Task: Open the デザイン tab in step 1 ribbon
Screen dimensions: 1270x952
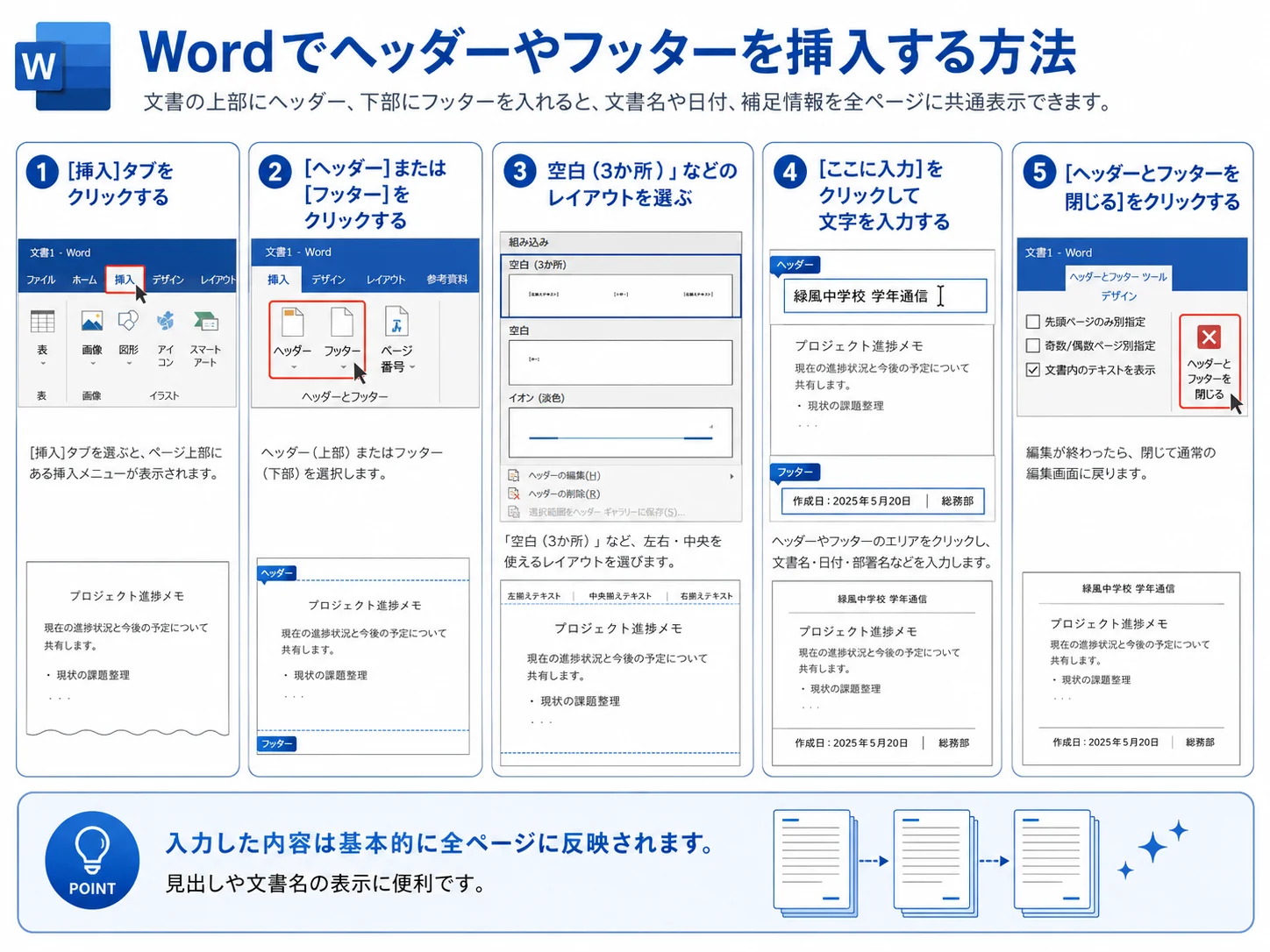Action: coord(168,280)
